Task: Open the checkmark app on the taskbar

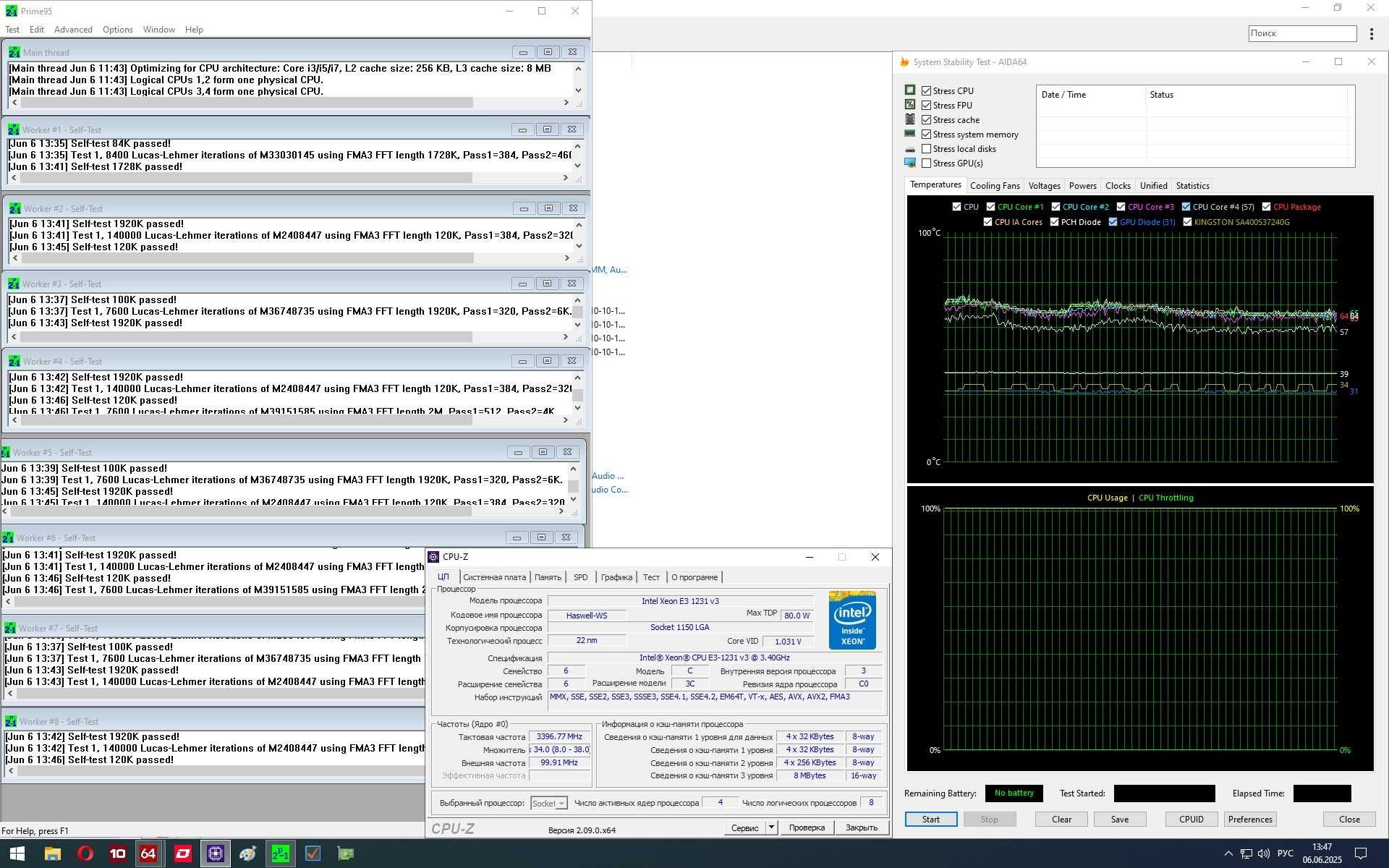Action: tap(313, 854)
